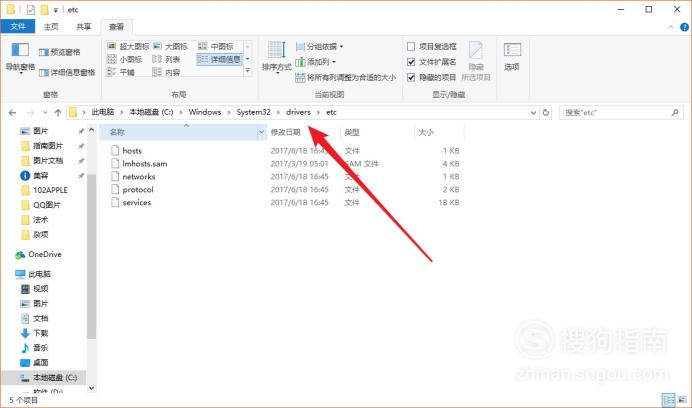Click This PC in address bar

pyautogui.click(x=103, y=112)
